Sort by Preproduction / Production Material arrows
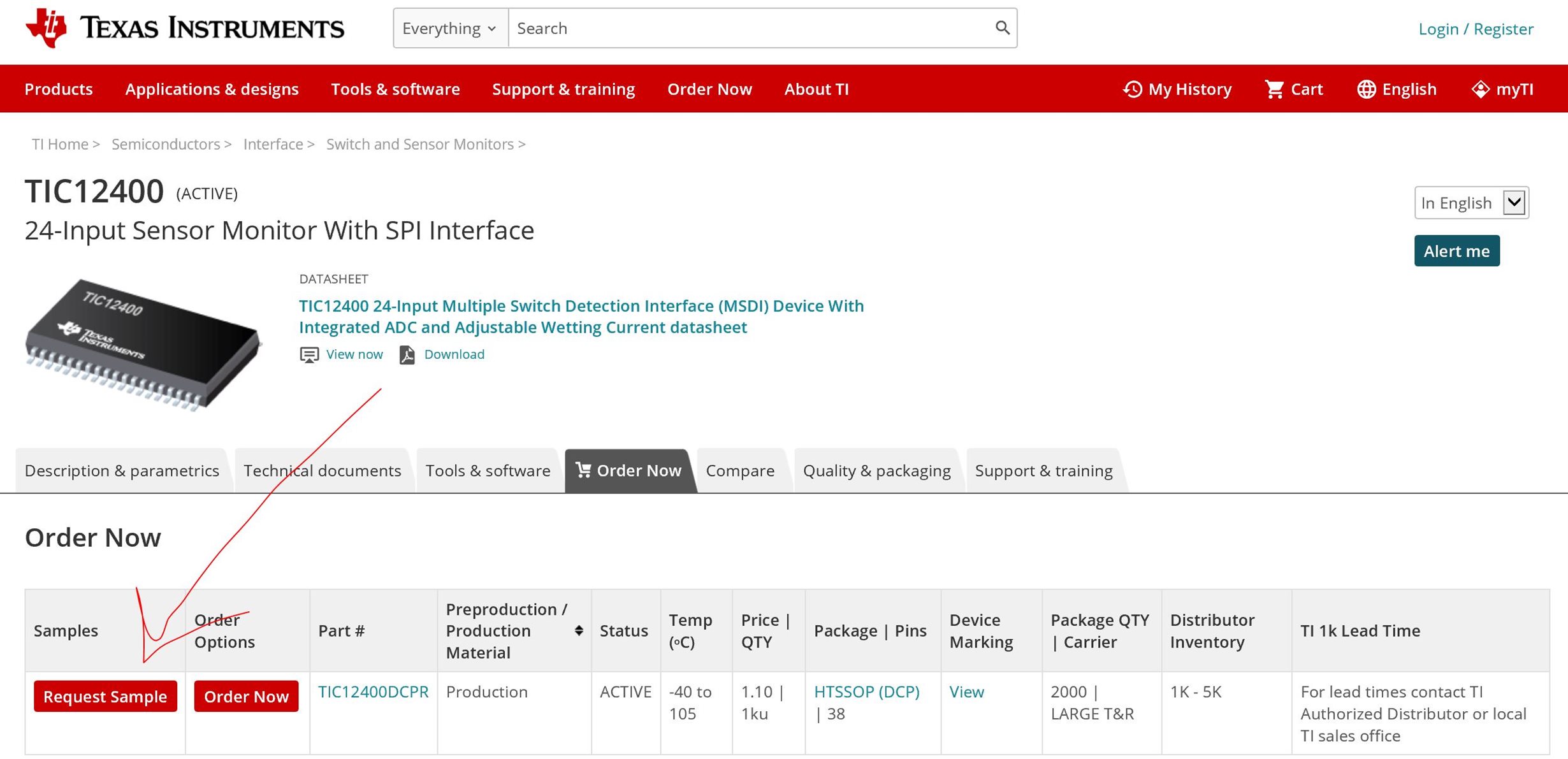 click(578, 631)
